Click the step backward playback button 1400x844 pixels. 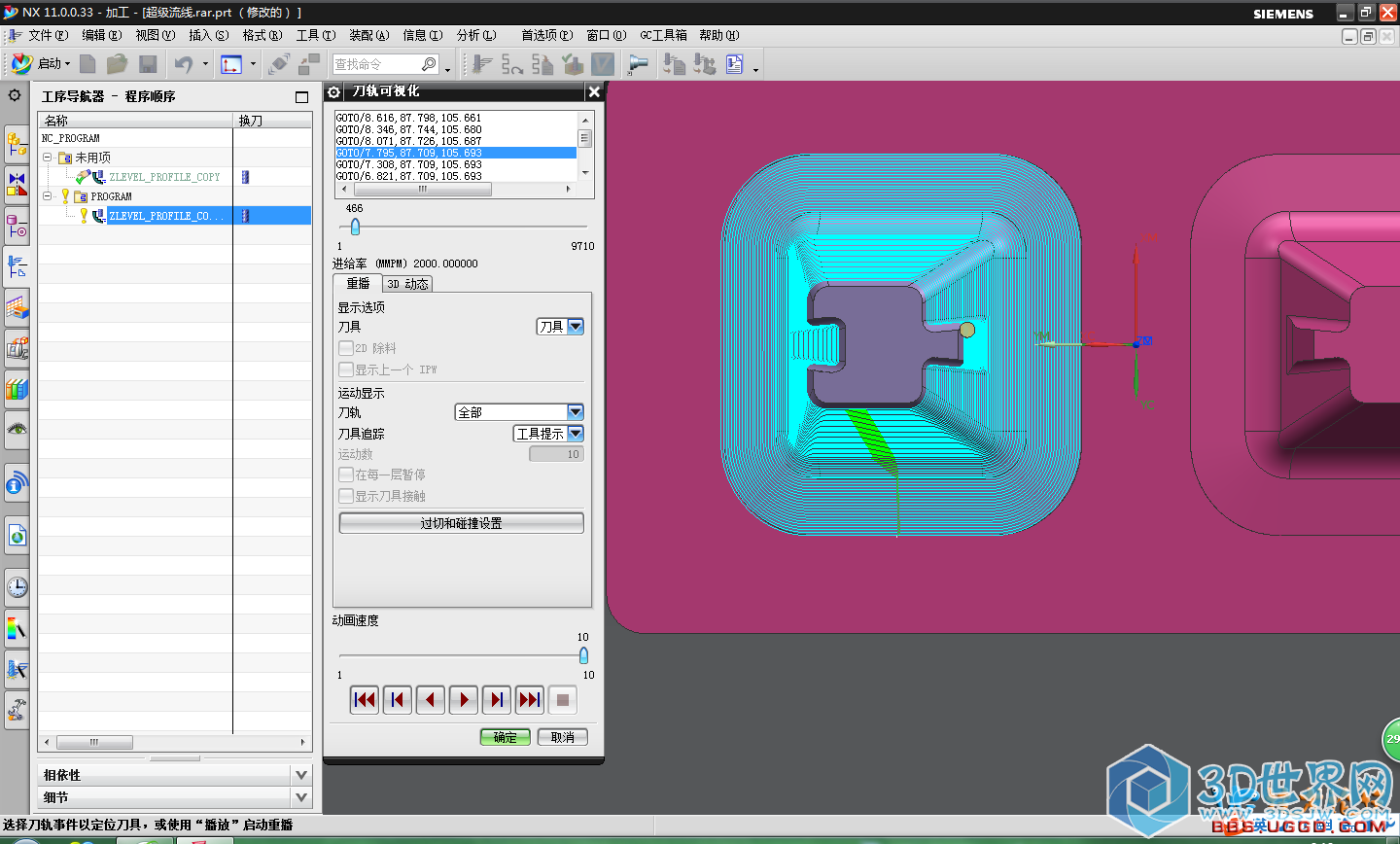398,699
